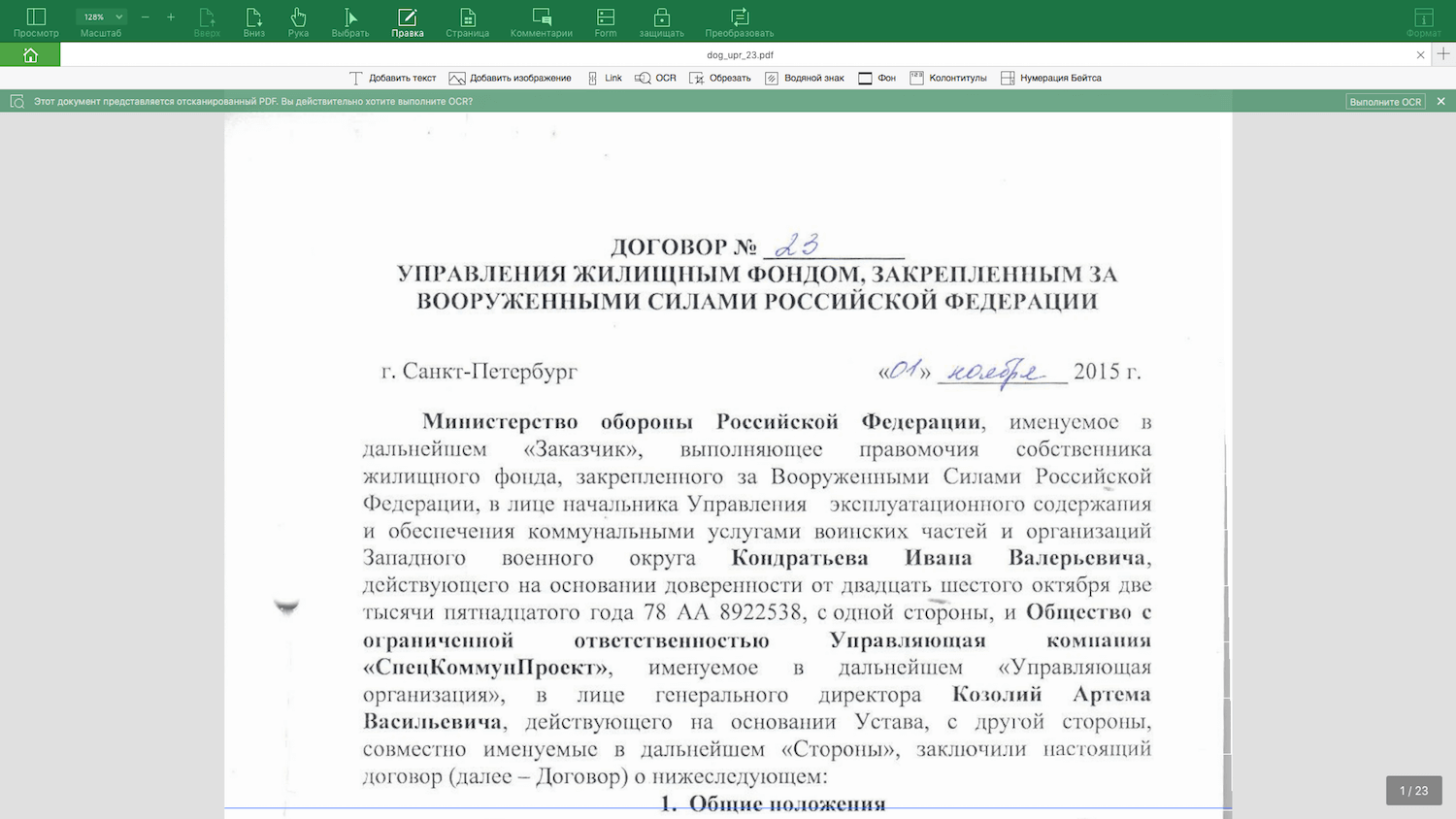The image size is (1456, 819).
Task: Click the number 78 АА 8922538
Action: (x=722, y=612)
